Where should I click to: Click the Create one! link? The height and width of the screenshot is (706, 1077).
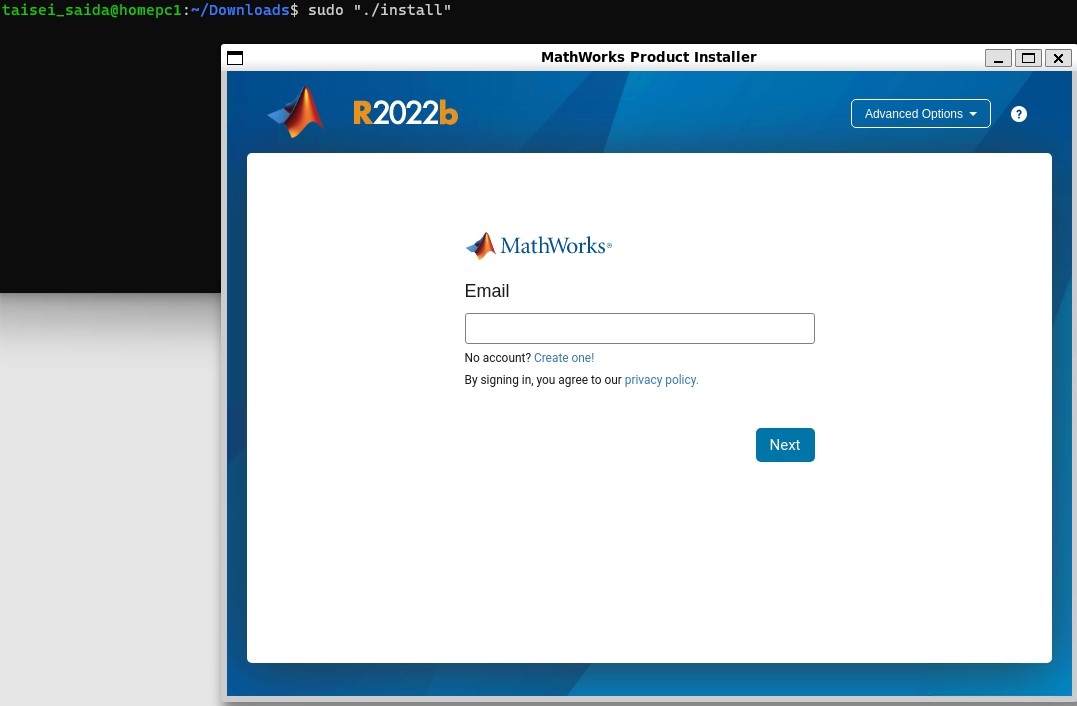click(563, 358)
